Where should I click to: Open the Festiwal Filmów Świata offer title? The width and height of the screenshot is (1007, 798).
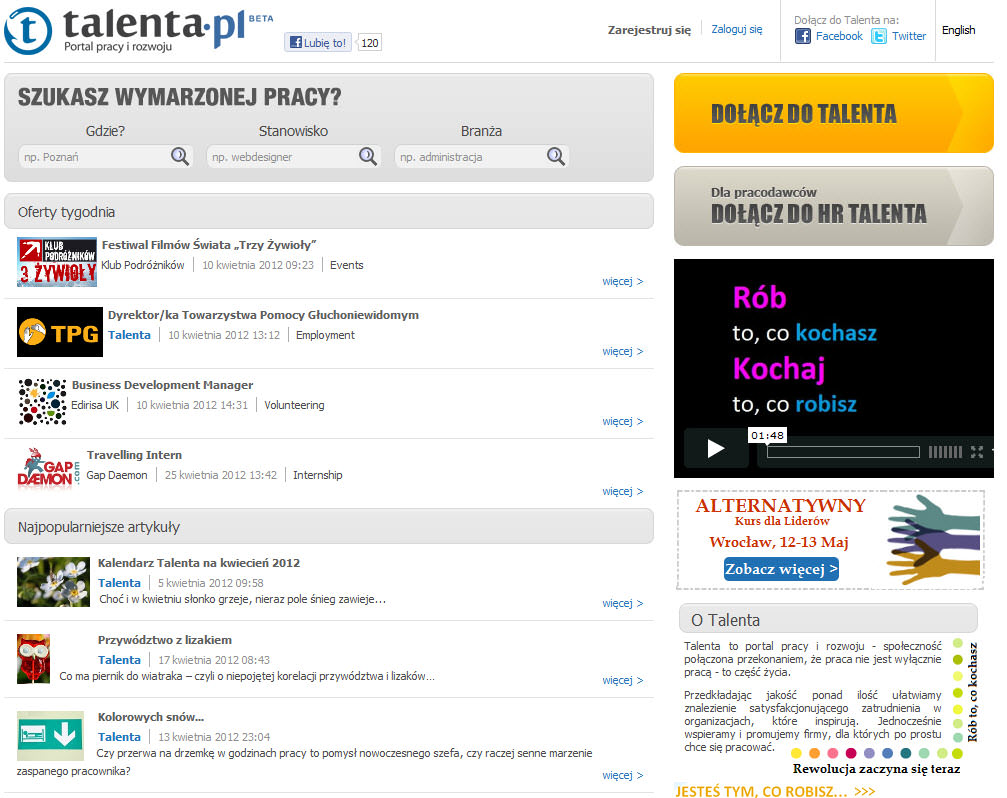coord(209,245)
